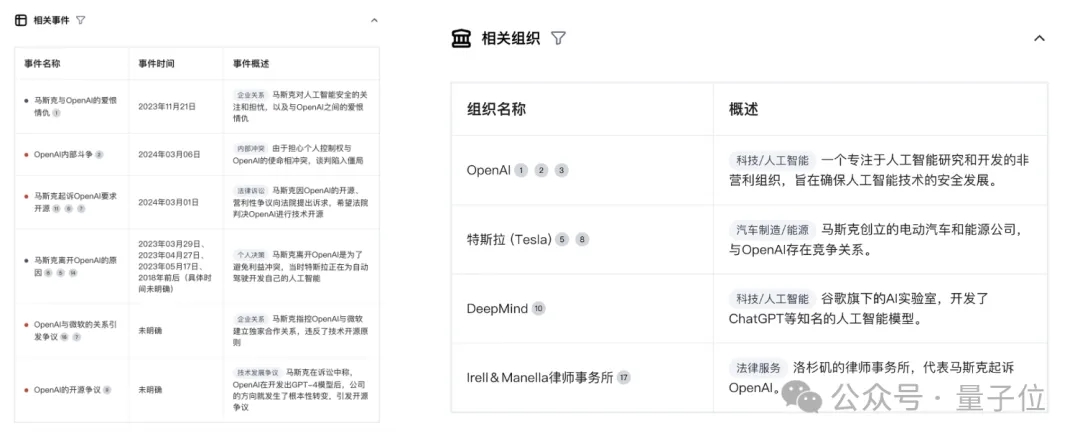Click the filter icon beside 相关组织

point(559,38)
